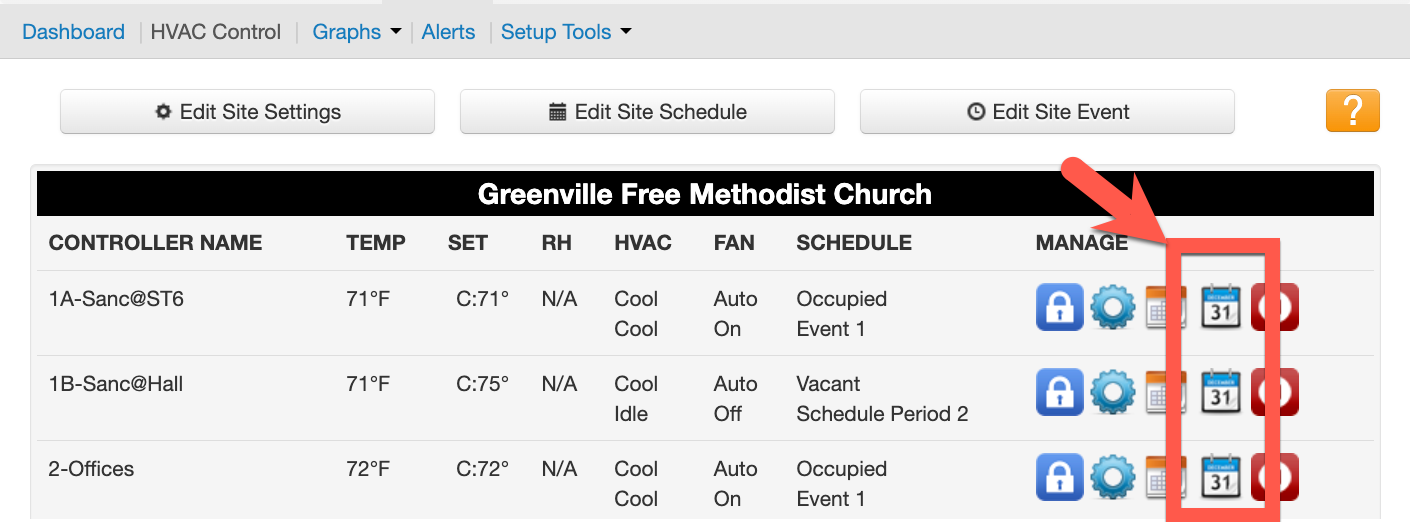The image size is (1410, 522).
Task: Click lock icon for 1A-Sanc@ST6
Action: click(1059, 306)
